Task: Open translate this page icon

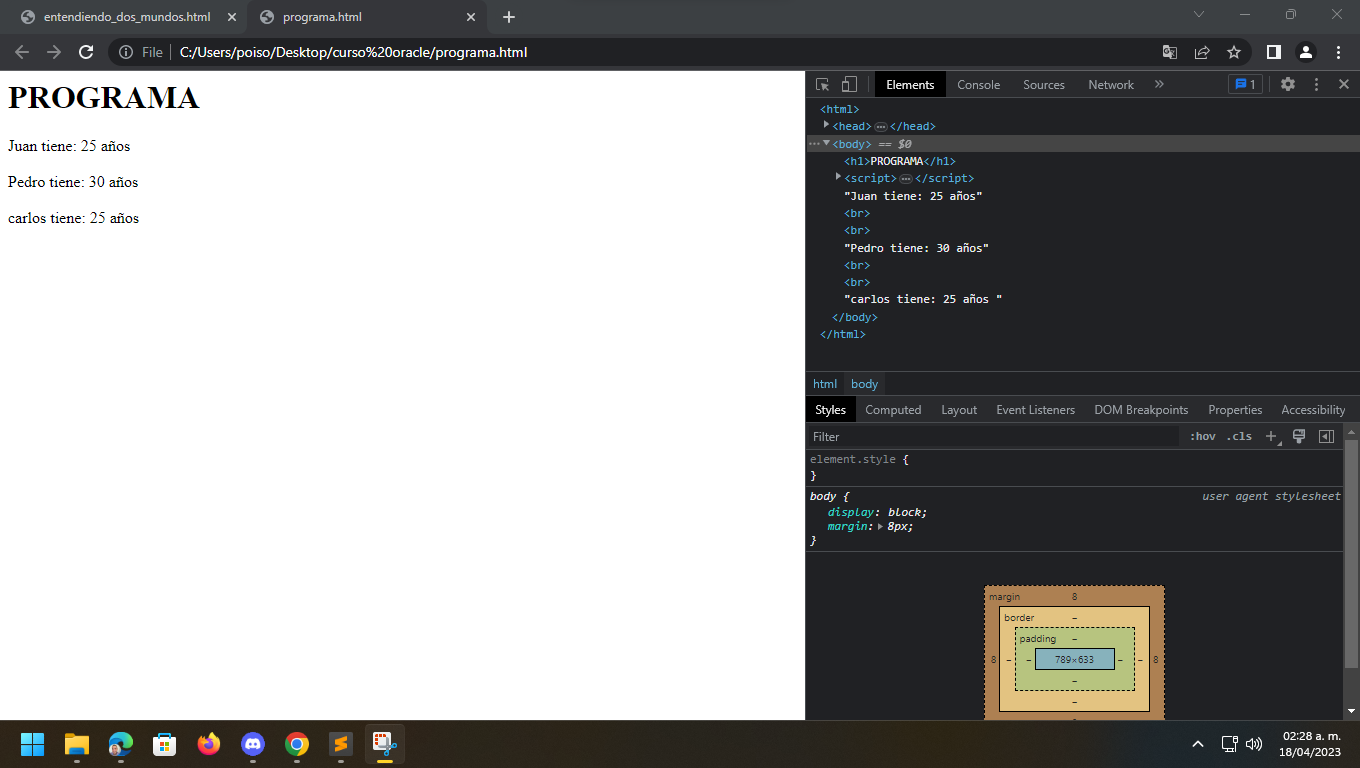Action: 1169,52
